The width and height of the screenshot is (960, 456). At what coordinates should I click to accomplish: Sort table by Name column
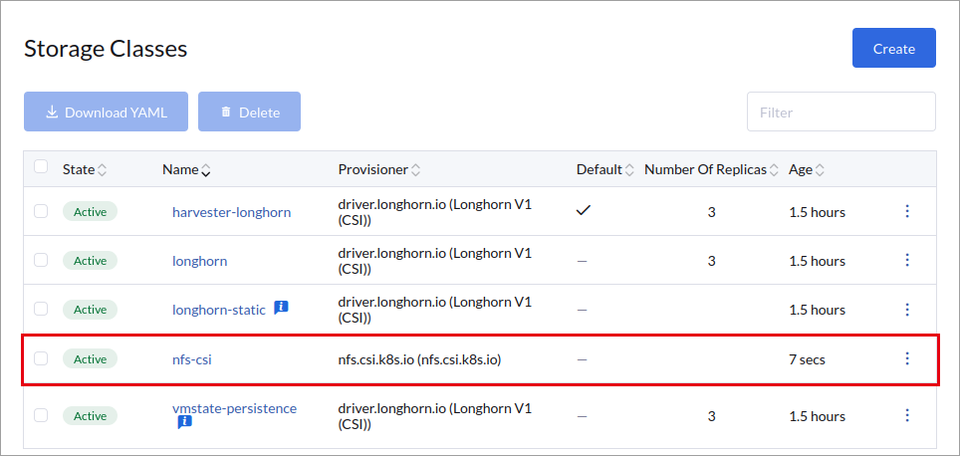pyautogui.click(x=186, y=170)
